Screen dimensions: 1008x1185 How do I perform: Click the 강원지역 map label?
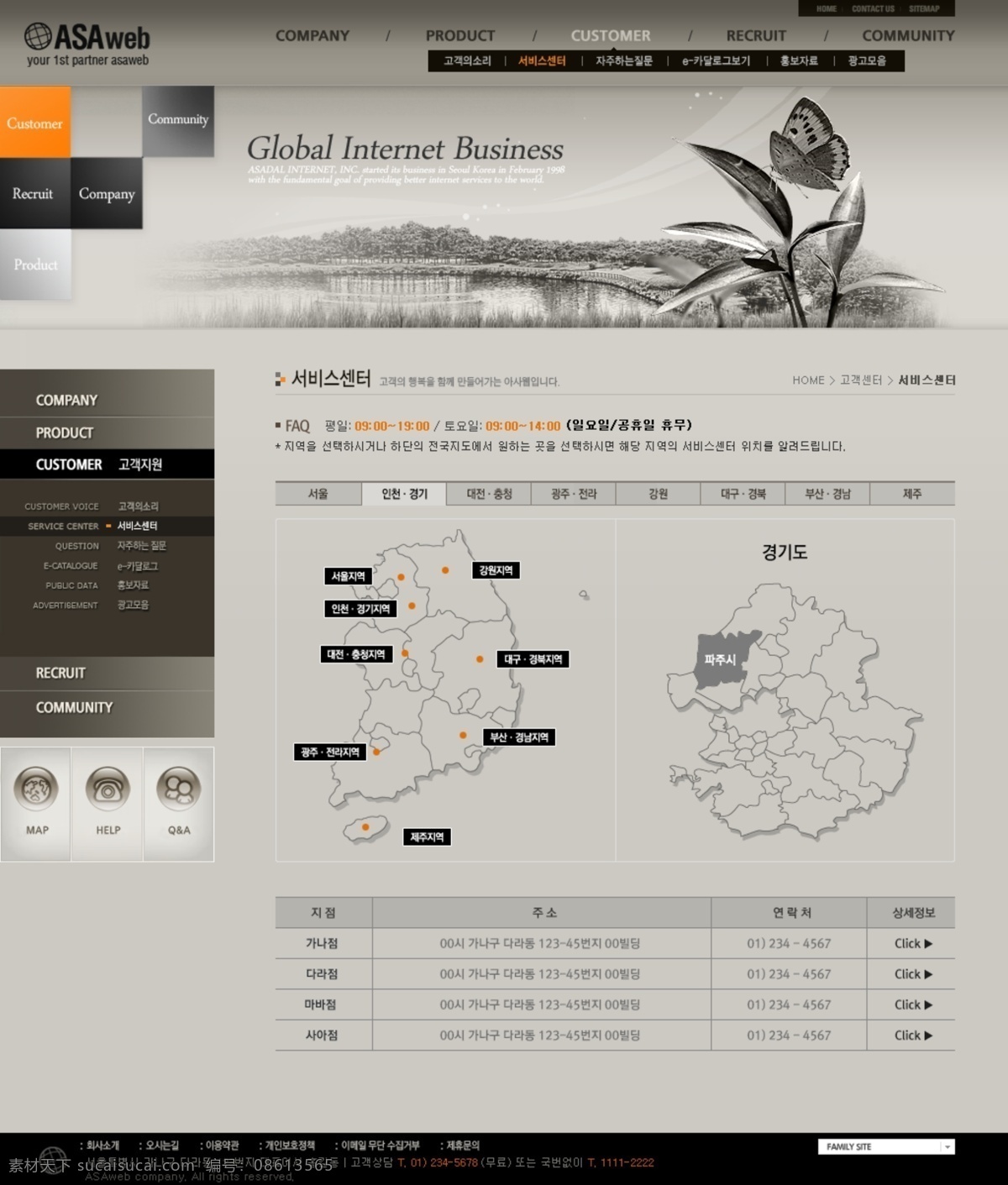[496, 570]
